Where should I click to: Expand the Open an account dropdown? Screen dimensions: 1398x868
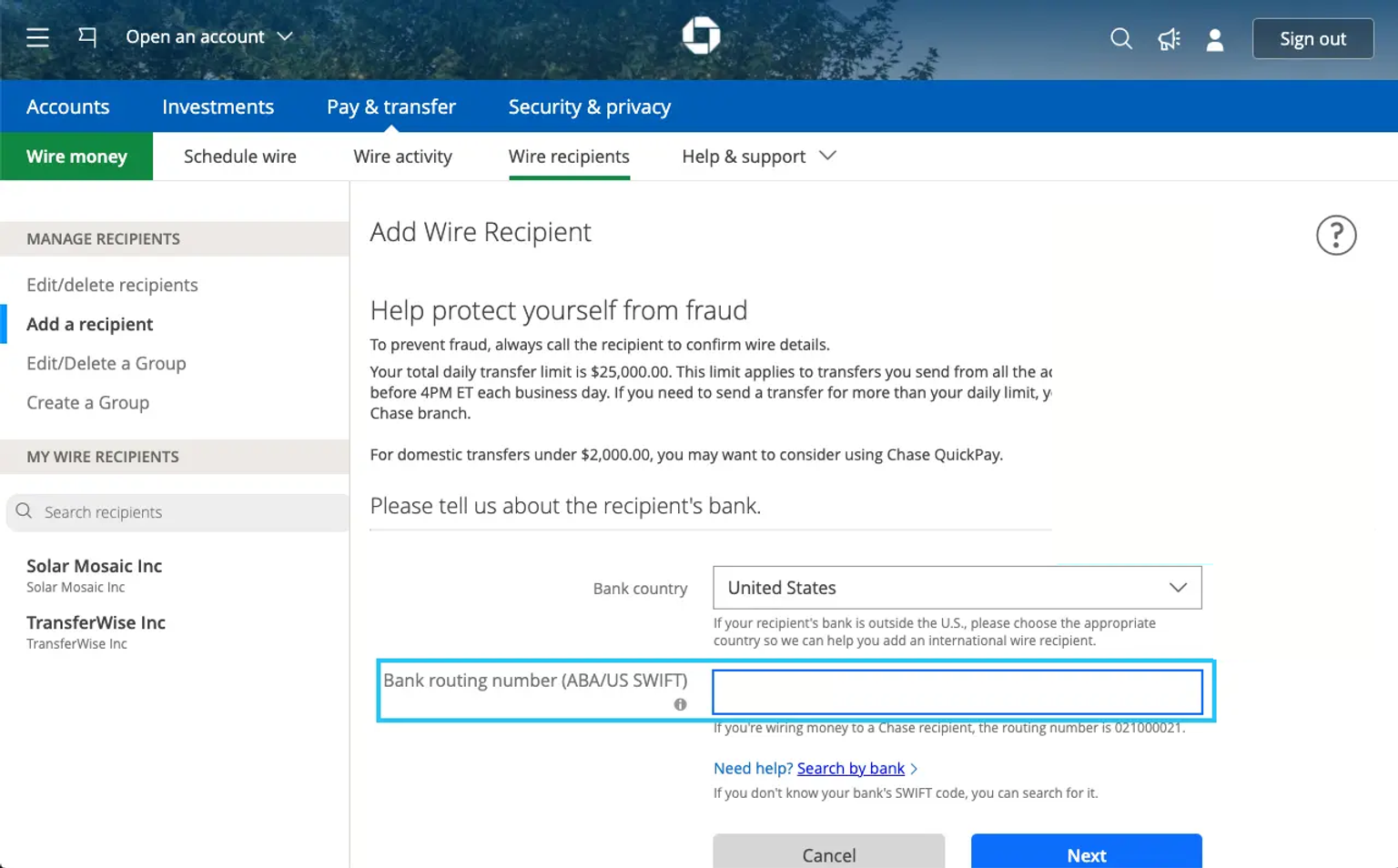tap(208, 37)
